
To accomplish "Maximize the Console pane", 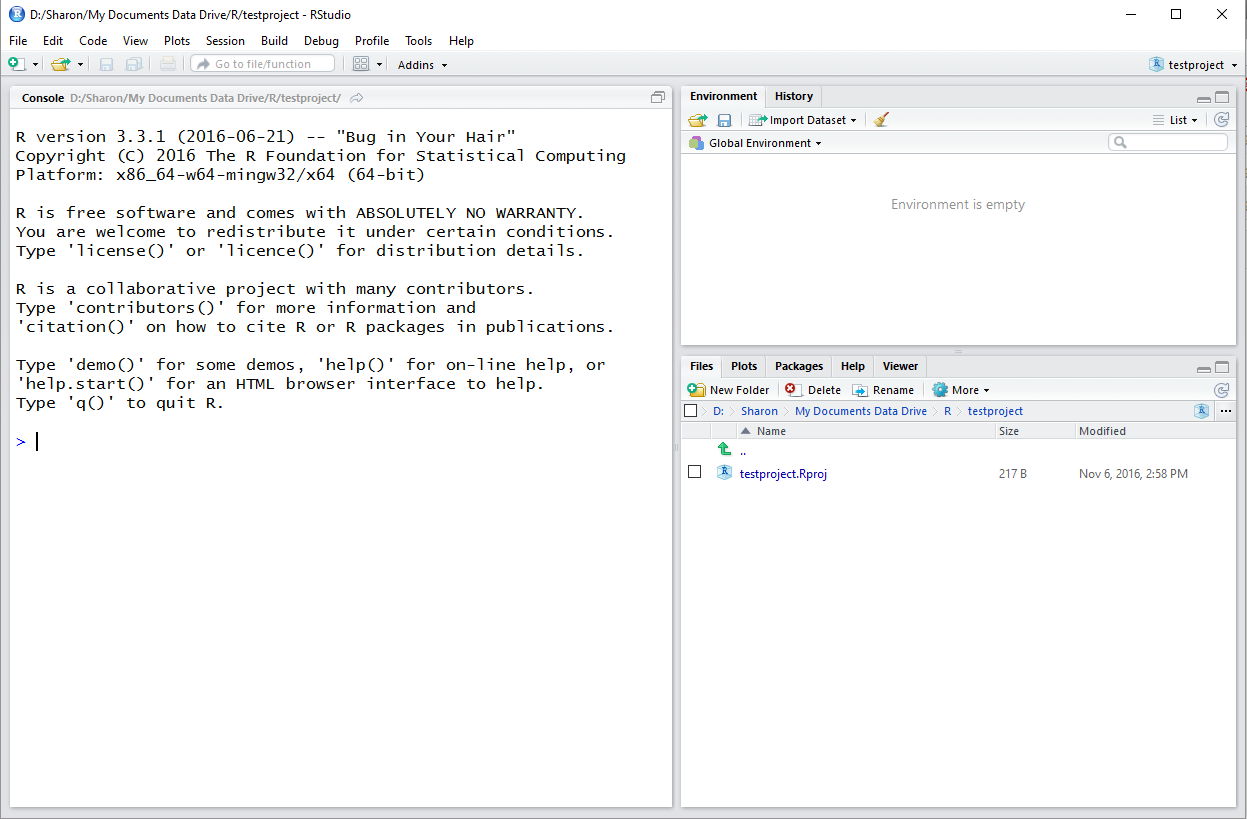I will coord(657,98).
